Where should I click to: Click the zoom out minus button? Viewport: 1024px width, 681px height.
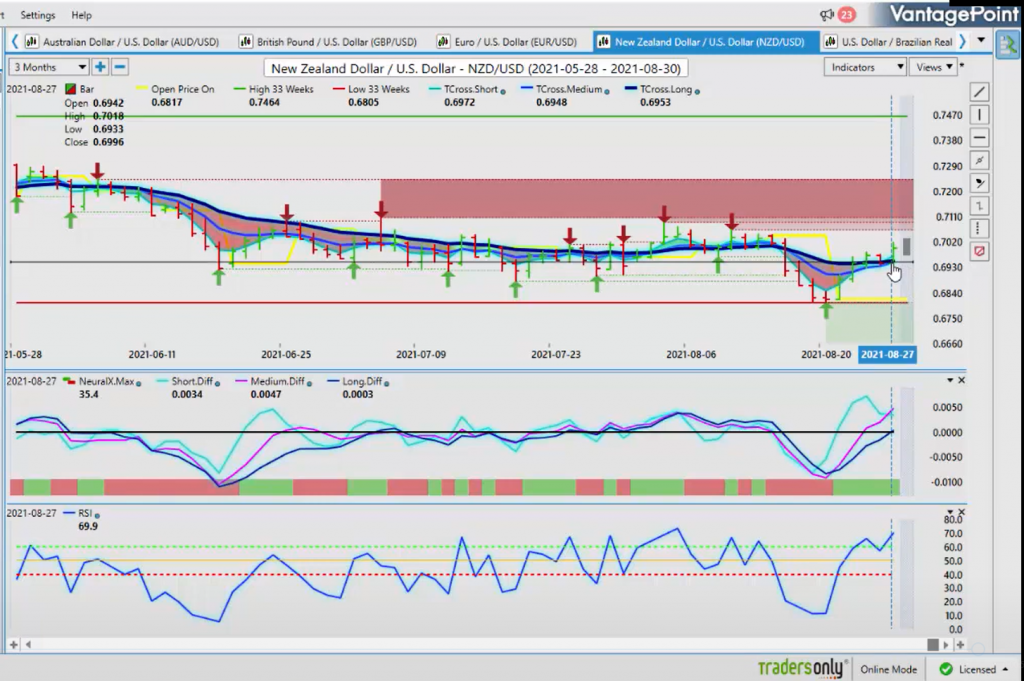click(x=120, y=67)
